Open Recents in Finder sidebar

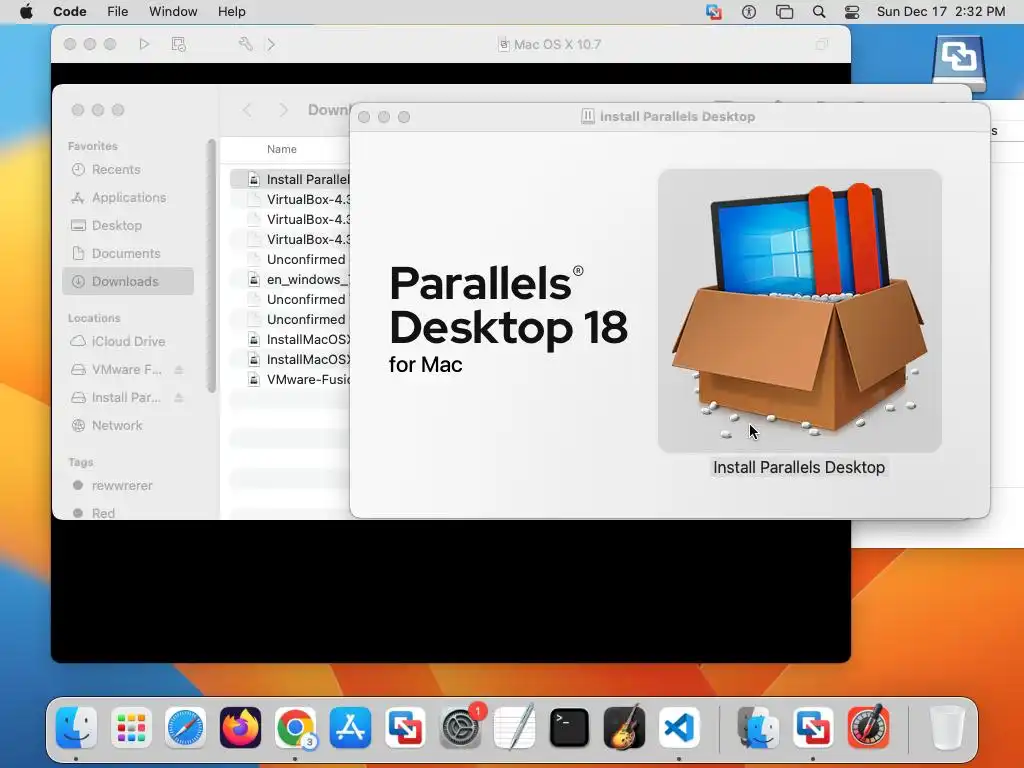coord(128,170)
